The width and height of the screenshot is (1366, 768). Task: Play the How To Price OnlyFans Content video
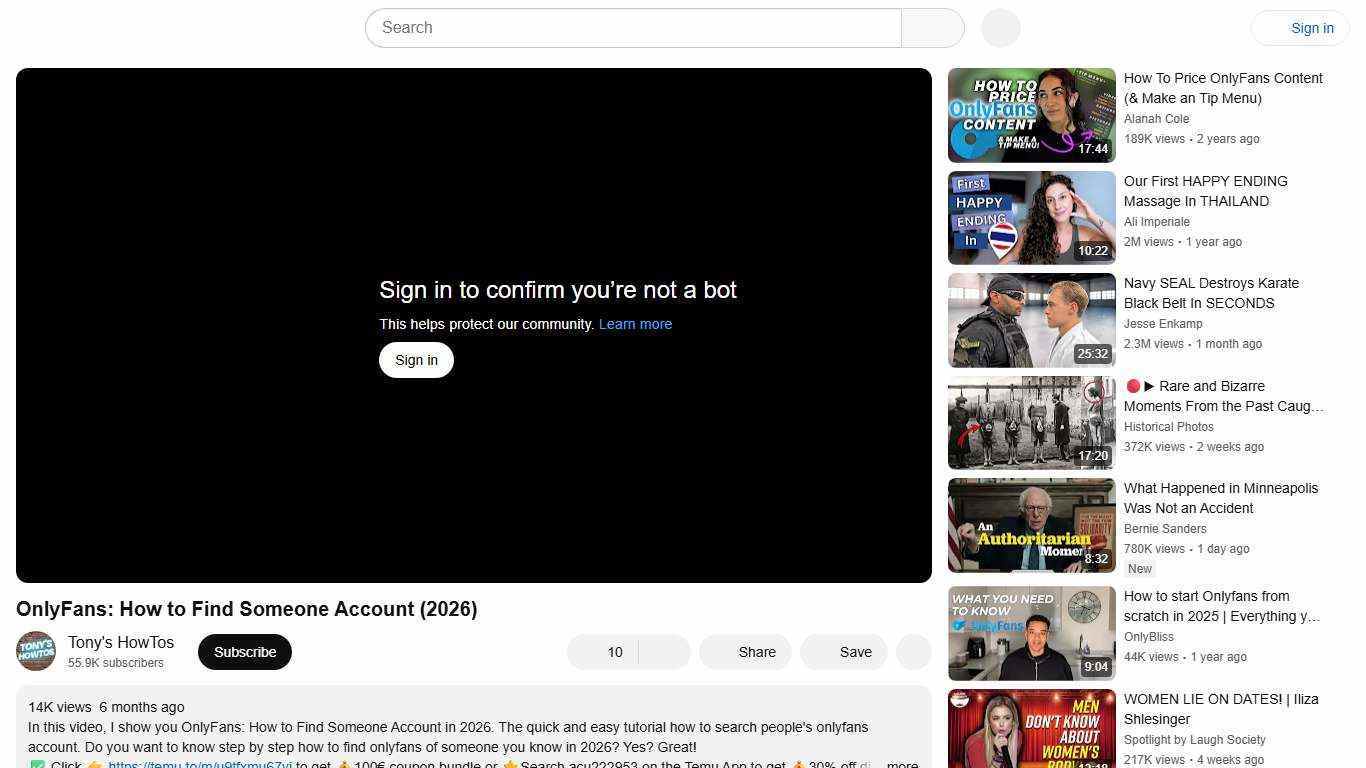1031,114
